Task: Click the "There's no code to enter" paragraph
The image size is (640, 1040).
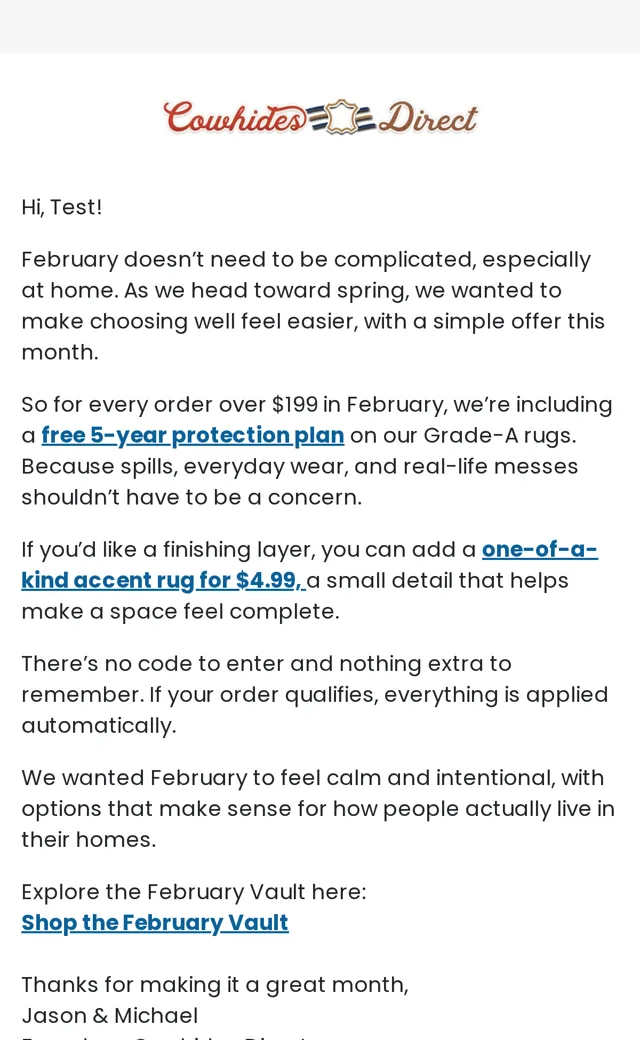Action: tap(314, 694)
